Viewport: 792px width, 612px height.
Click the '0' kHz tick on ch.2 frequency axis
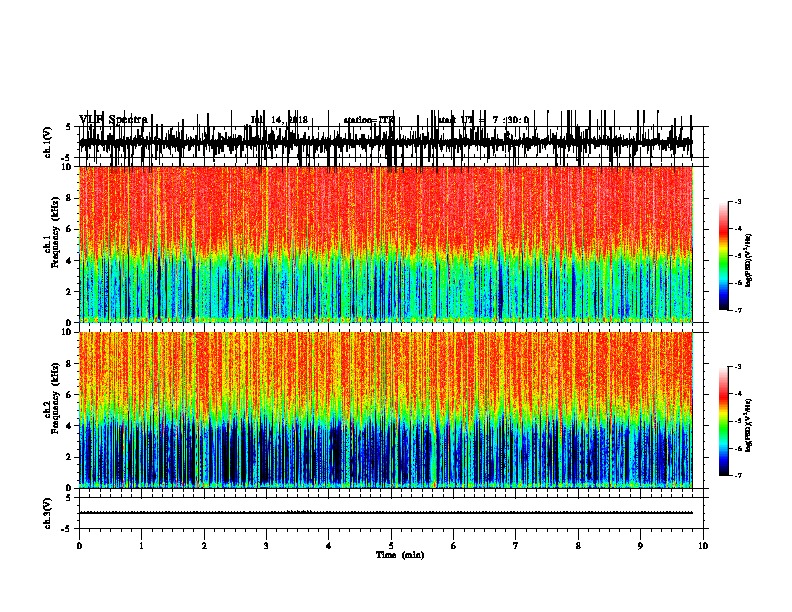pyautogui.click(x=70, y=488)
